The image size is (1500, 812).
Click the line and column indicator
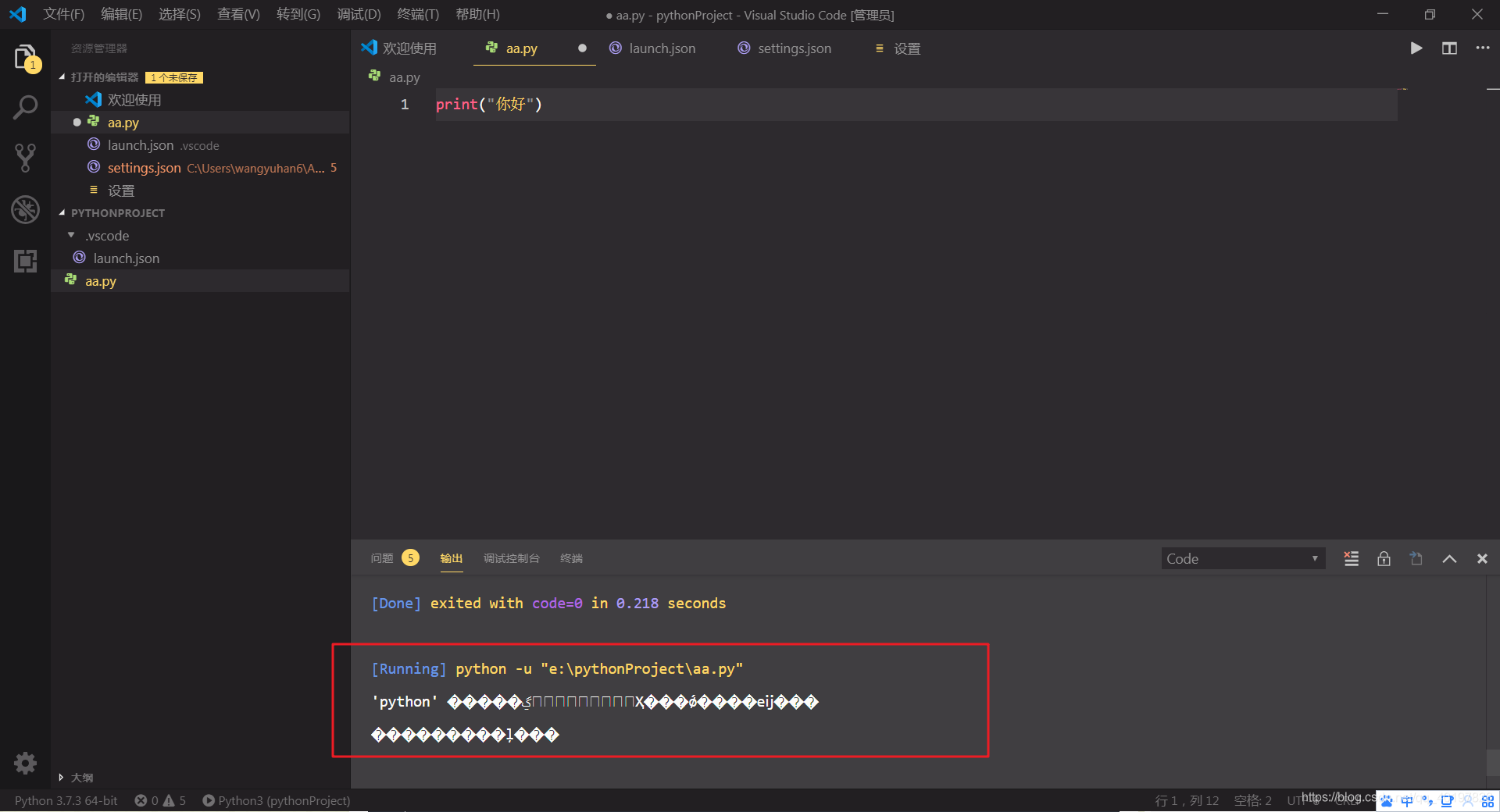point(1187,801)
